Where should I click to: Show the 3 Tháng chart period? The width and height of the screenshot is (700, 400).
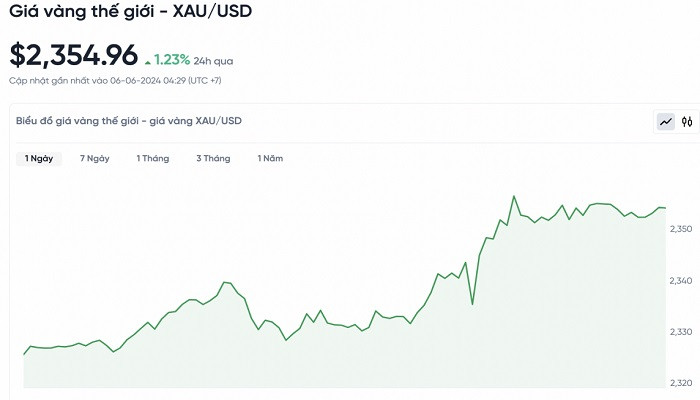point(213,158)
